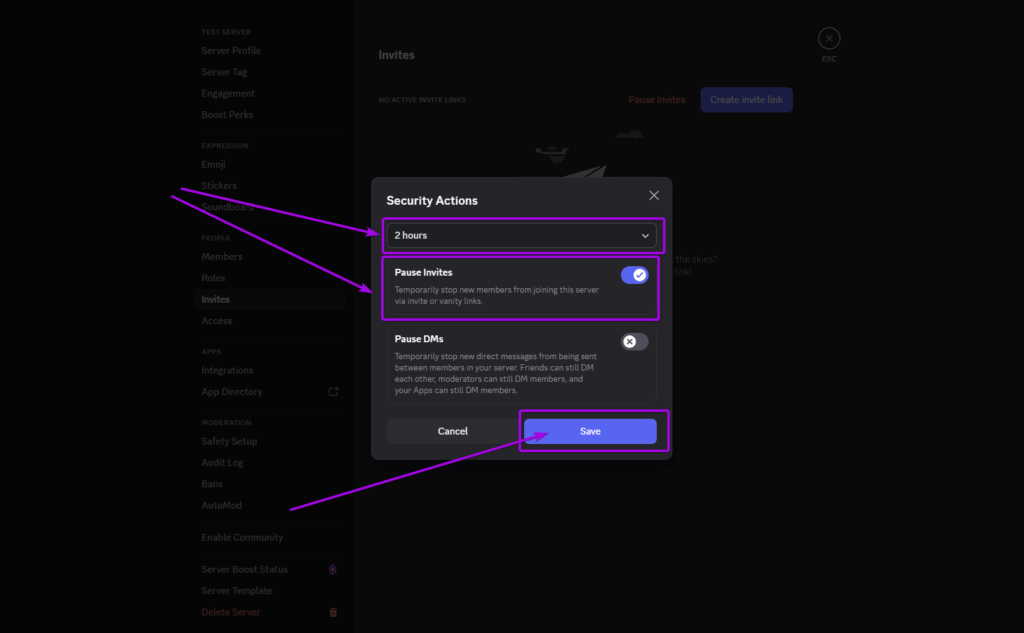
Task: Open the Server Template settings
Action: [236, 590]
